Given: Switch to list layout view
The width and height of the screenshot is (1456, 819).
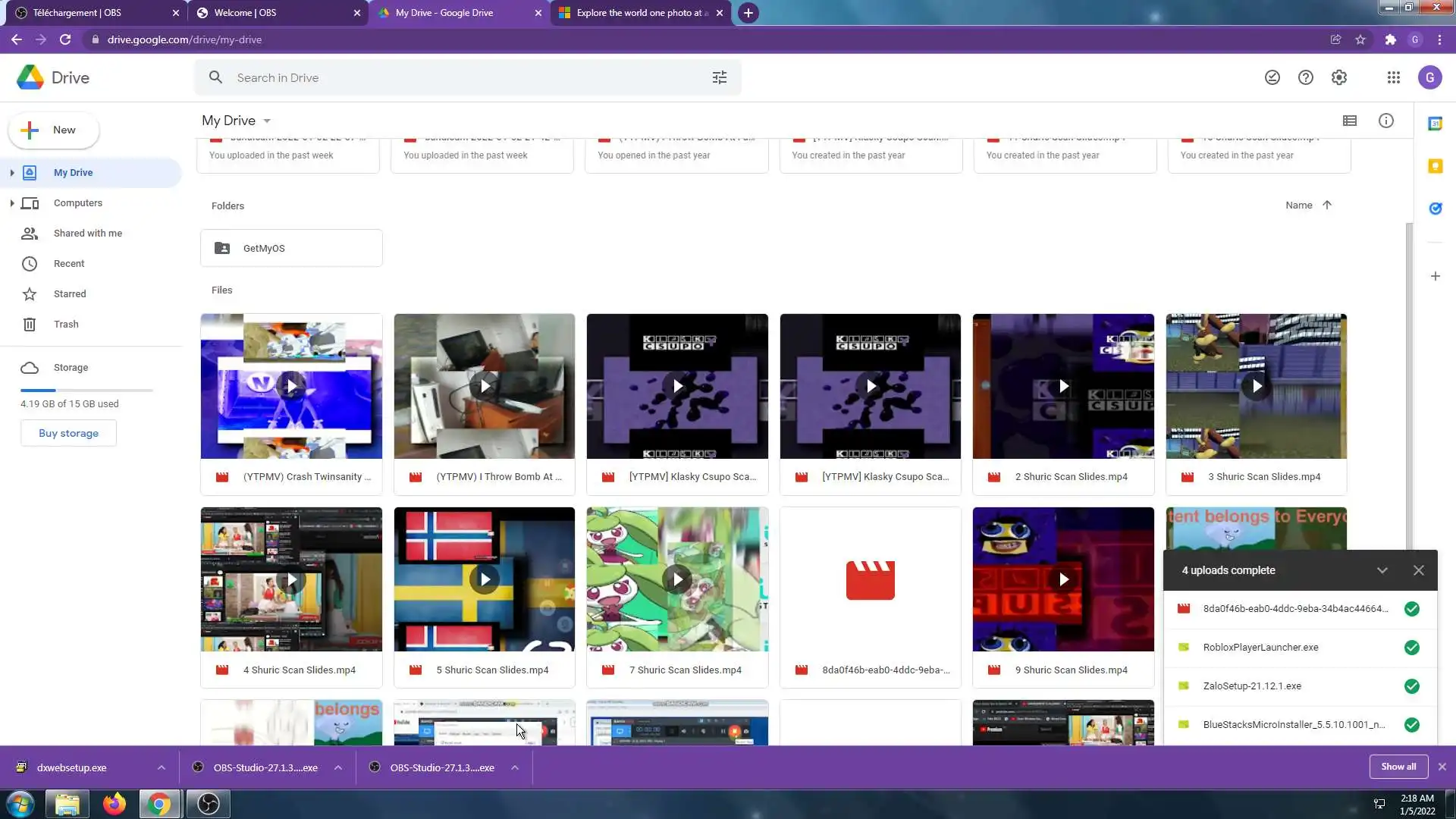Looking at the screenshot, I should coord(1349,121).
